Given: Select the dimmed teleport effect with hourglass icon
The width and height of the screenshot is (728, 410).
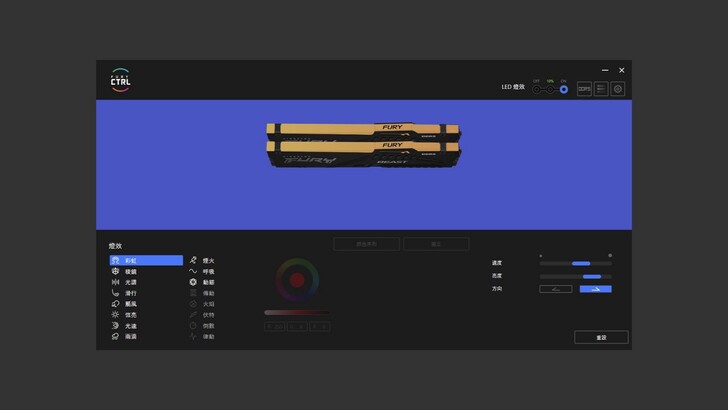Looking at the screenshot, I should point(202,293).
